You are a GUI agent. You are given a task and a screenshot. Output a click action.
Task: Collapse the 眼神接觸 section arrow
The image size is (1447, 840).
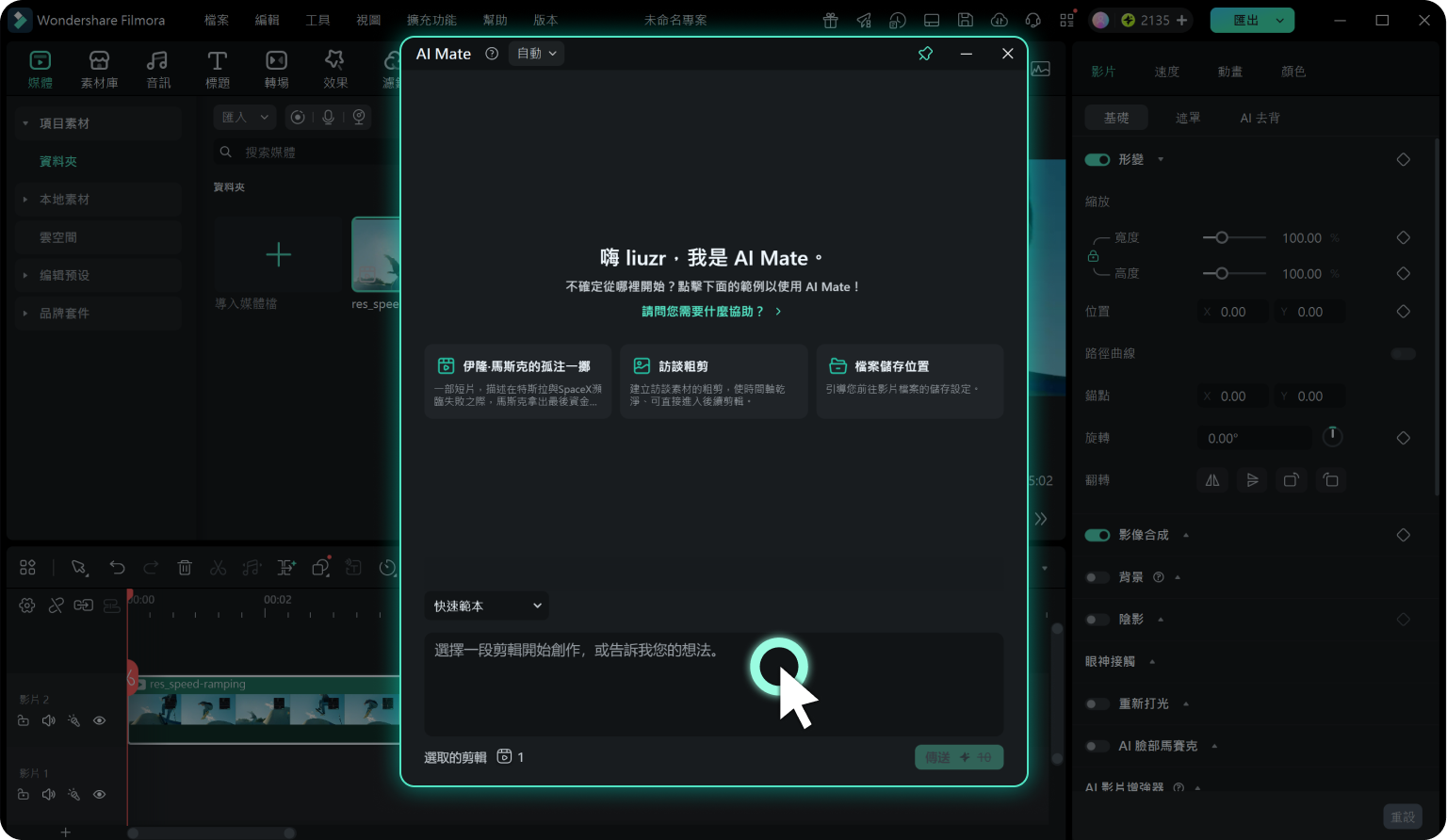tap(1152, 662)
